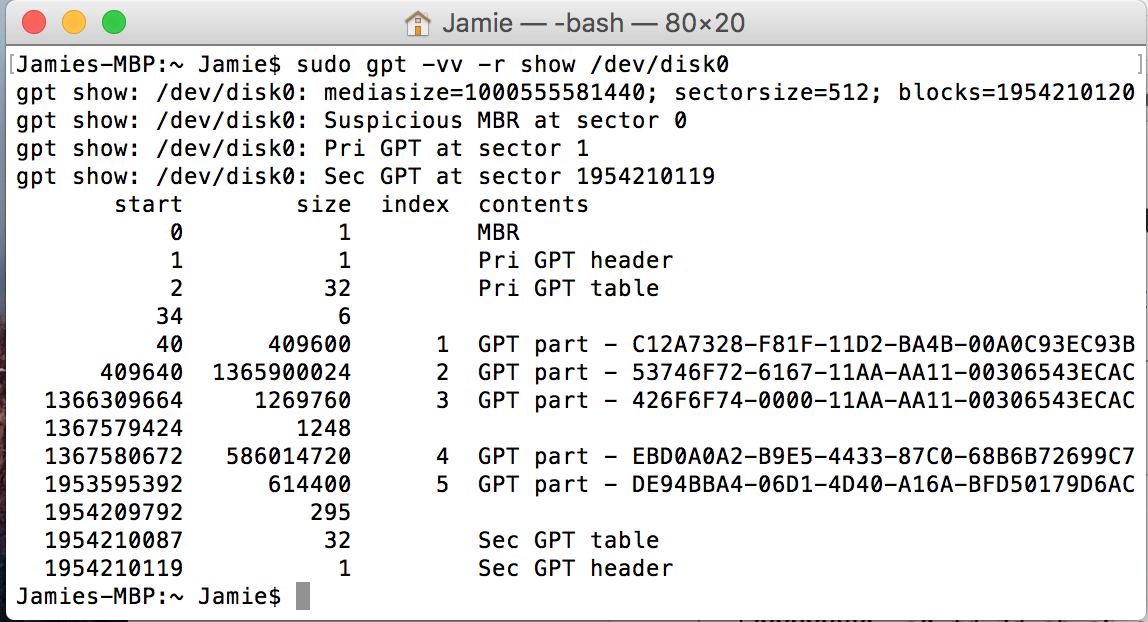
Task: Click the sudo gpt command text
Action: point(513,65)
